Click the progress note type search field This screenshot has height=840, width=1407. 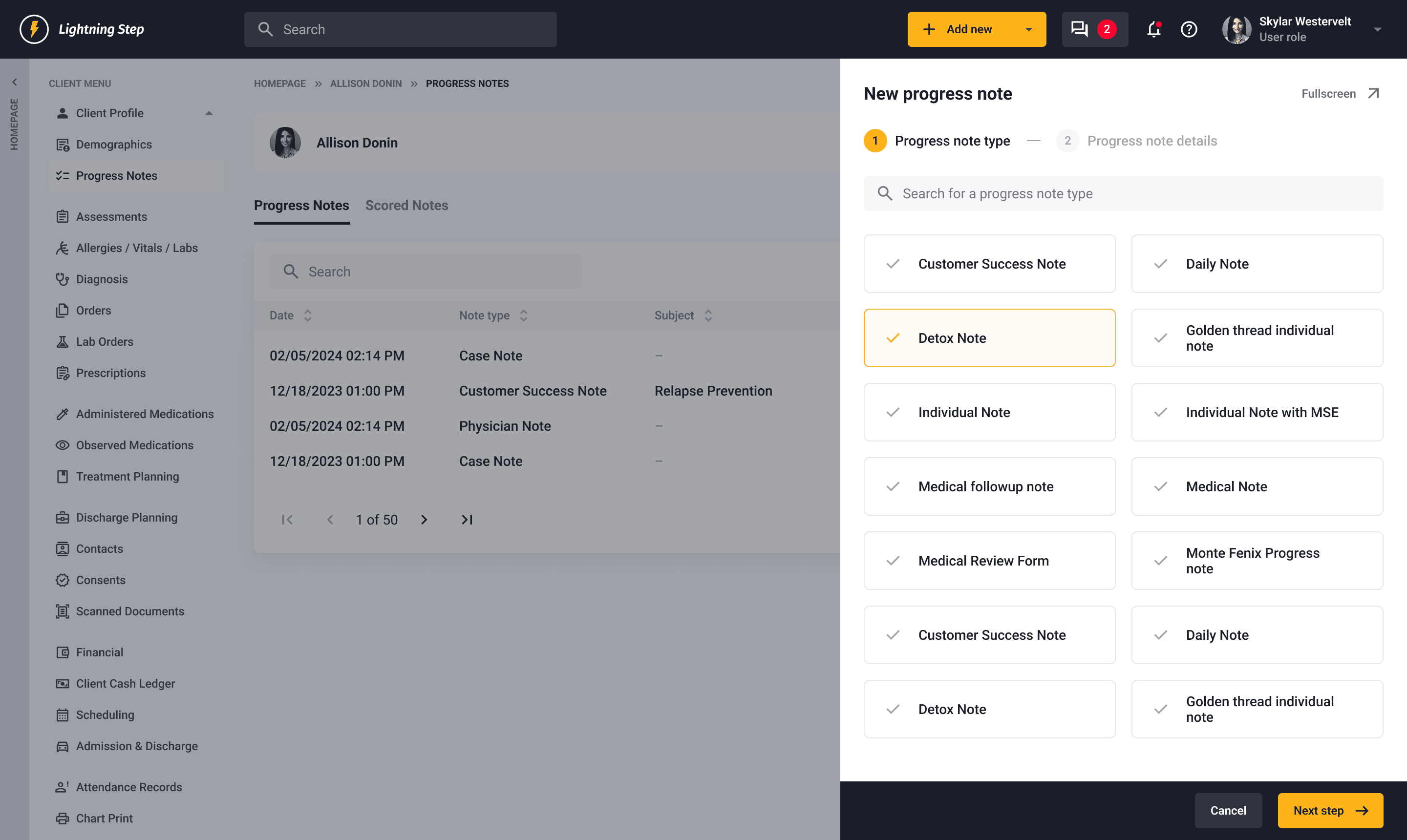(1123, 193)
